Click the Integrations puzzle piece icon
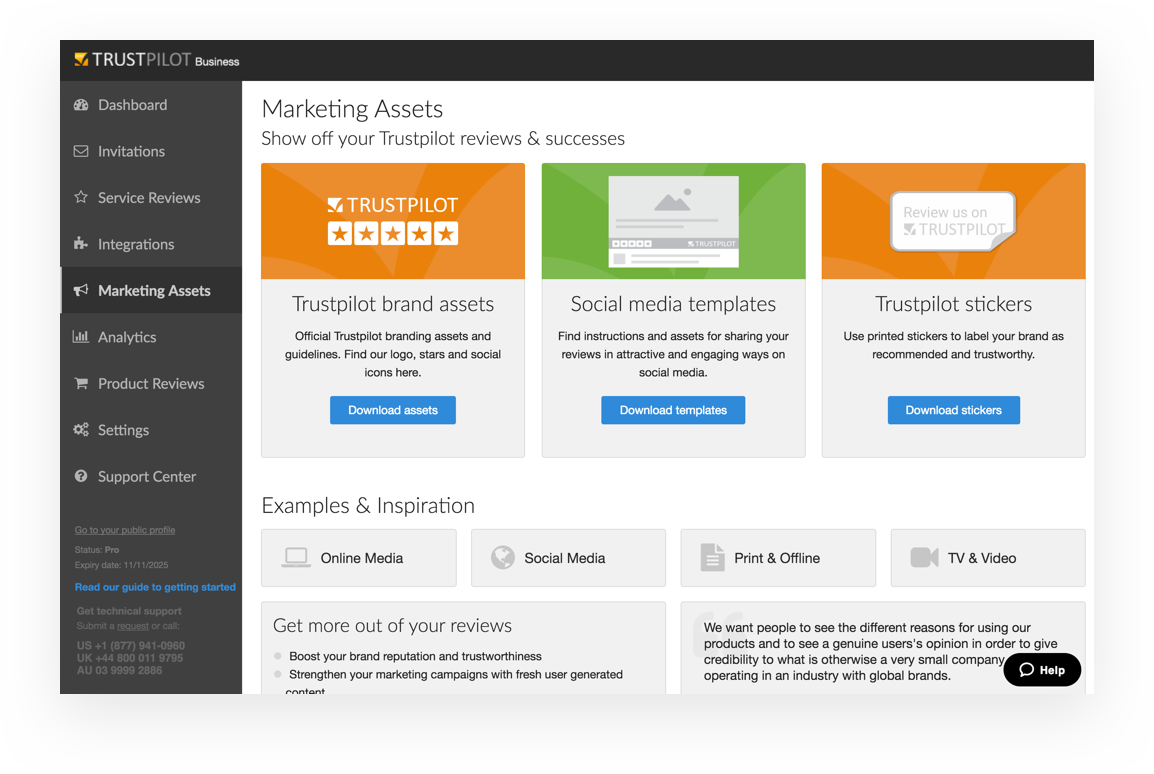The height and width of the screenshot is (774, 1154). point(81,244)
